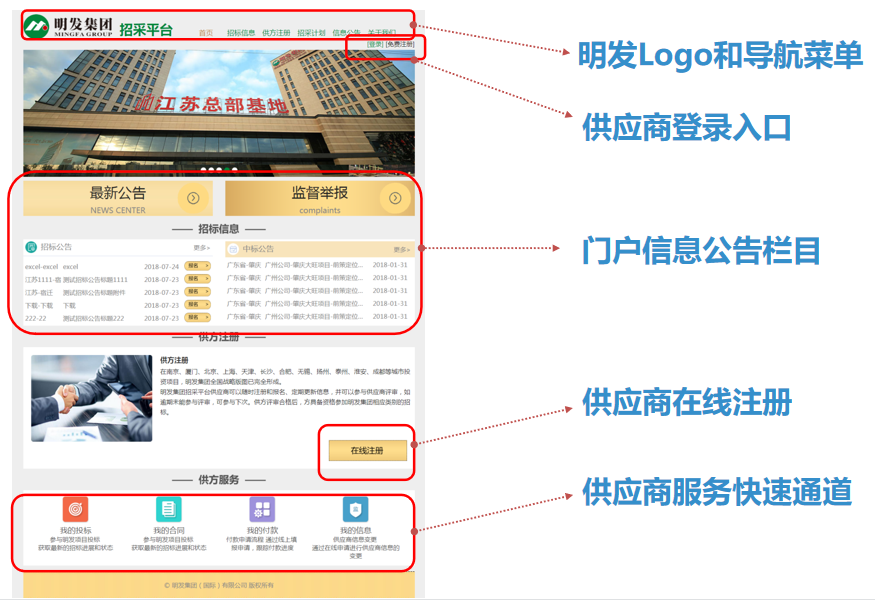Select 首页 in navigation menu

[206, 33]
